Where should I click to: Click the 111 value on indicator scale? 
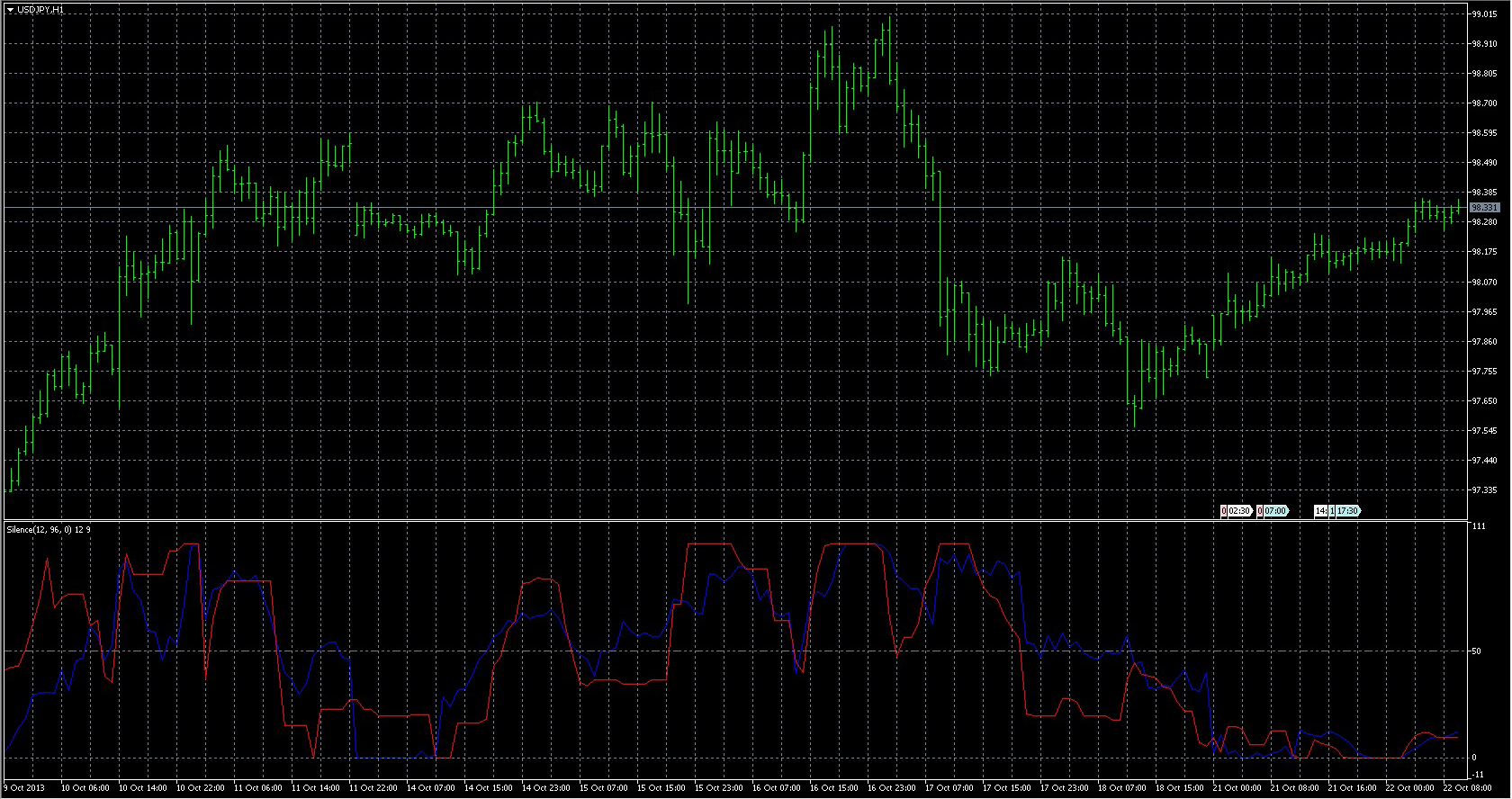[1479, 526]
